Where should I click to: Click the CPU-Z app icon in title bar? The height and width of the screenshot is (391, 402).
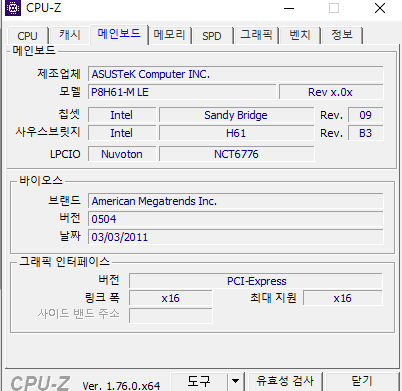(x=13, y=8)
